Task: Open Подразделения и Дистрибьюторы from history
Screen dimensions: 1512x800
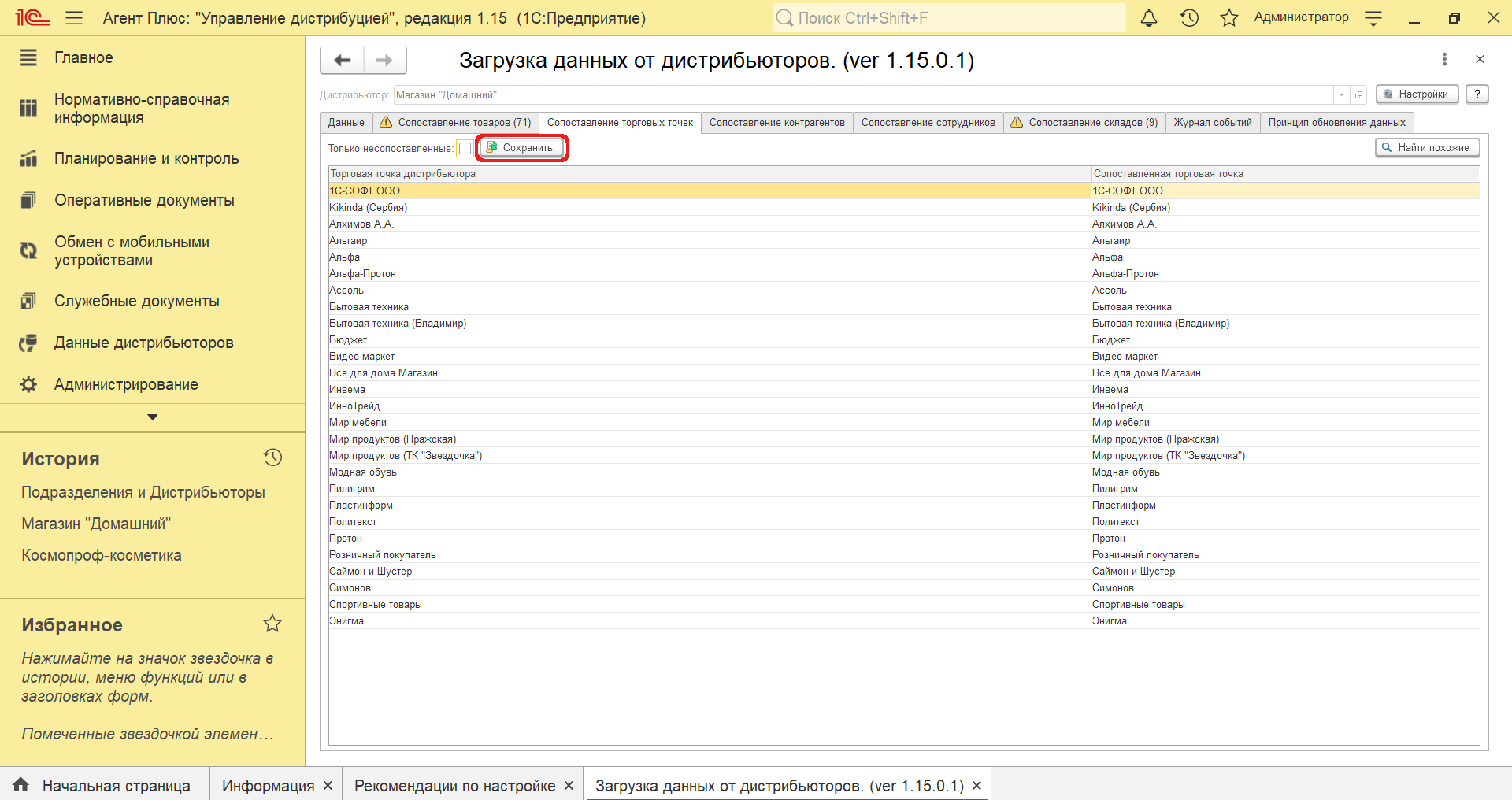Action: [143, 492]
